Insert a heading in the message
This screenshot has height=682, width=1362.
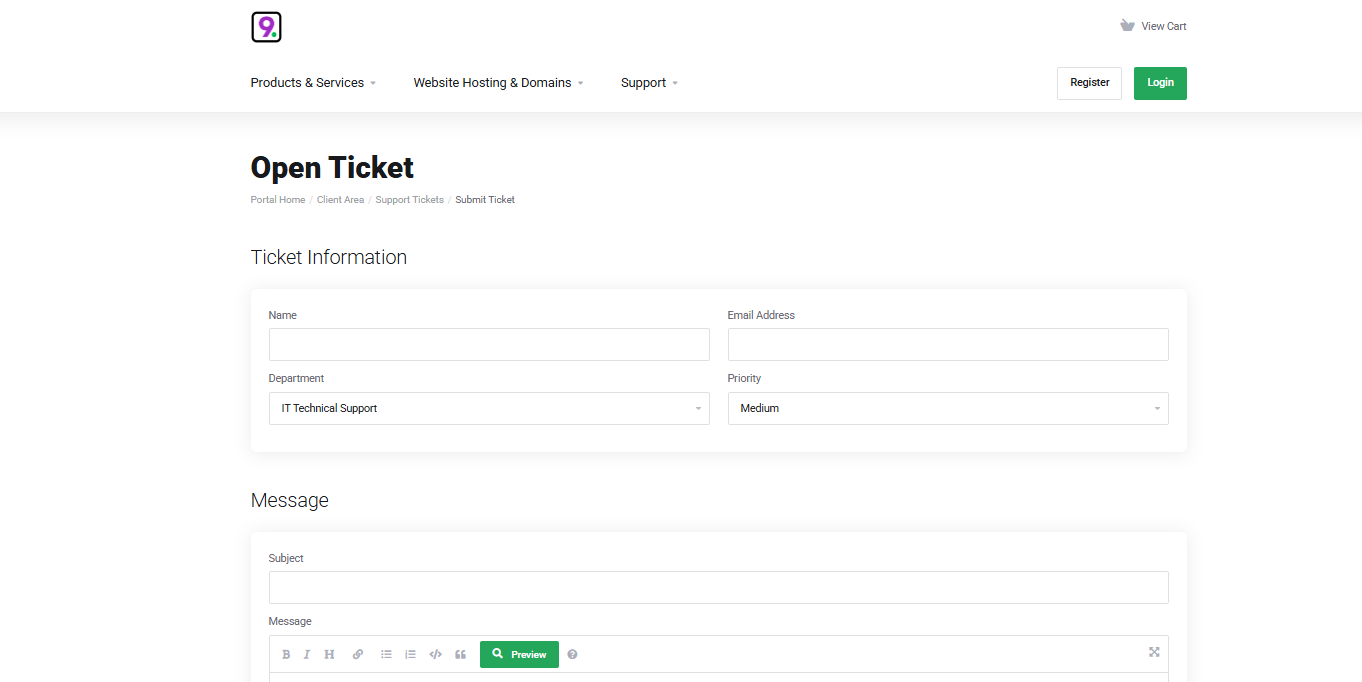[x=329, y=654]
